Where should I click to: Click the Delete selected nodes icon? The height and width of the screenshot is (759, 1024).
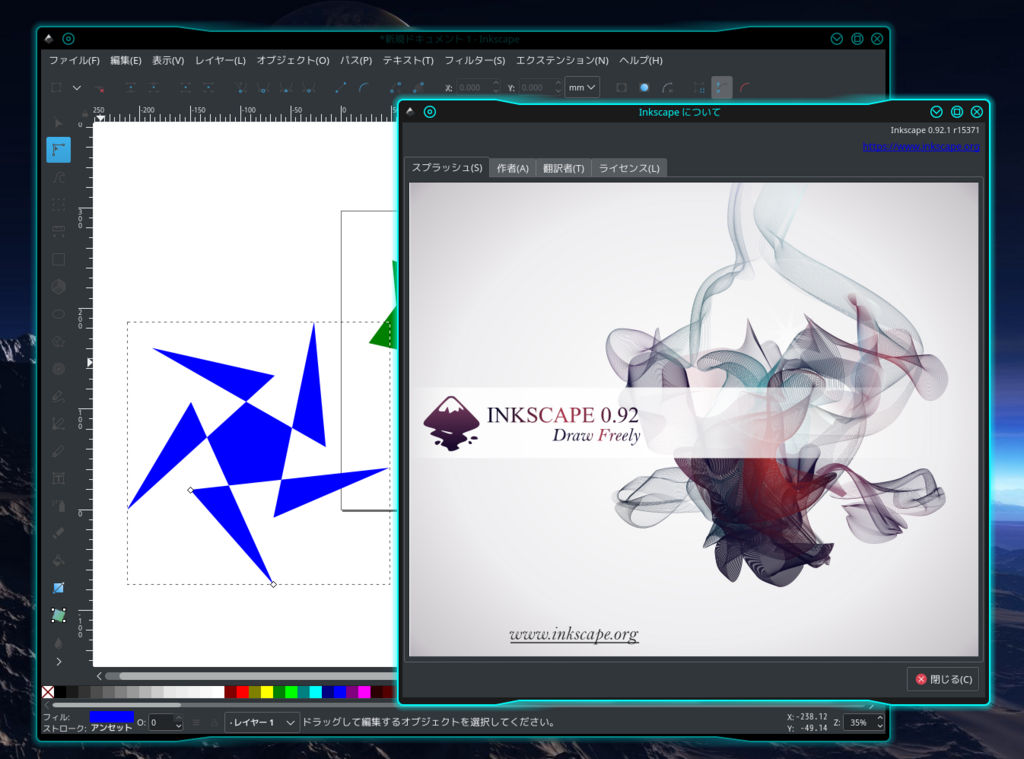100,88
